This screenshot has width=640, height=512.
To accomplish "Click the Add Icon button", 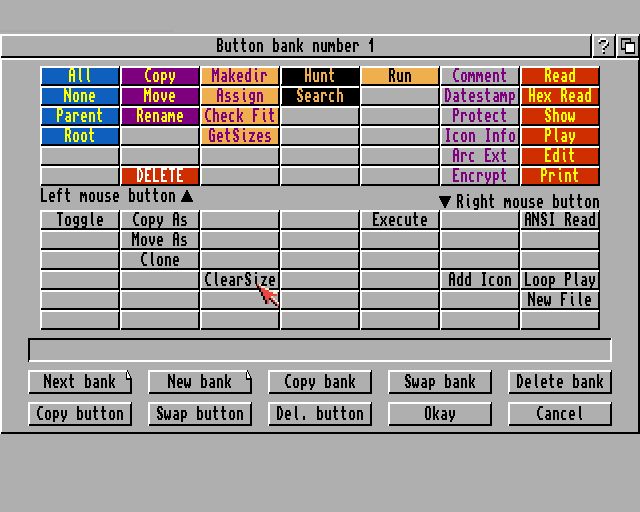I will [x=480, y=280].
